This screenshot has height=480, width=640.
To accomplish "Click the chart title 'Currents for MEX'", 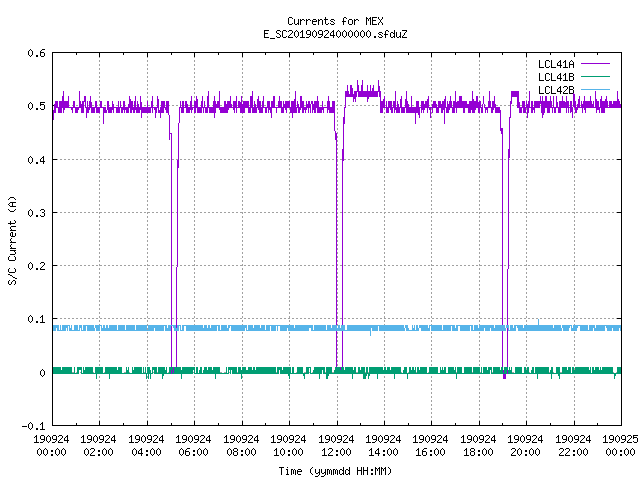I will (335, 21).
